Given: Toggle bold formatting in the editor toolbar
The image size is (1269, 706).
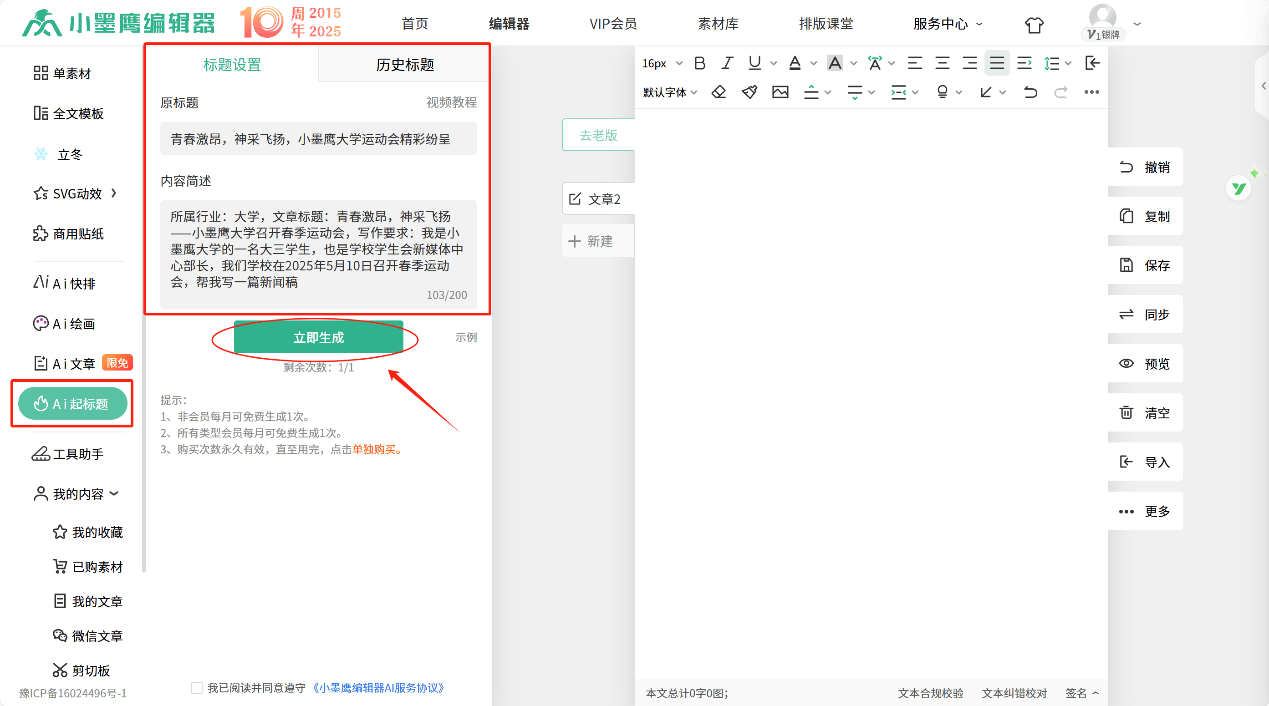Looking at the screenshot, I should [x=700, y=63].
